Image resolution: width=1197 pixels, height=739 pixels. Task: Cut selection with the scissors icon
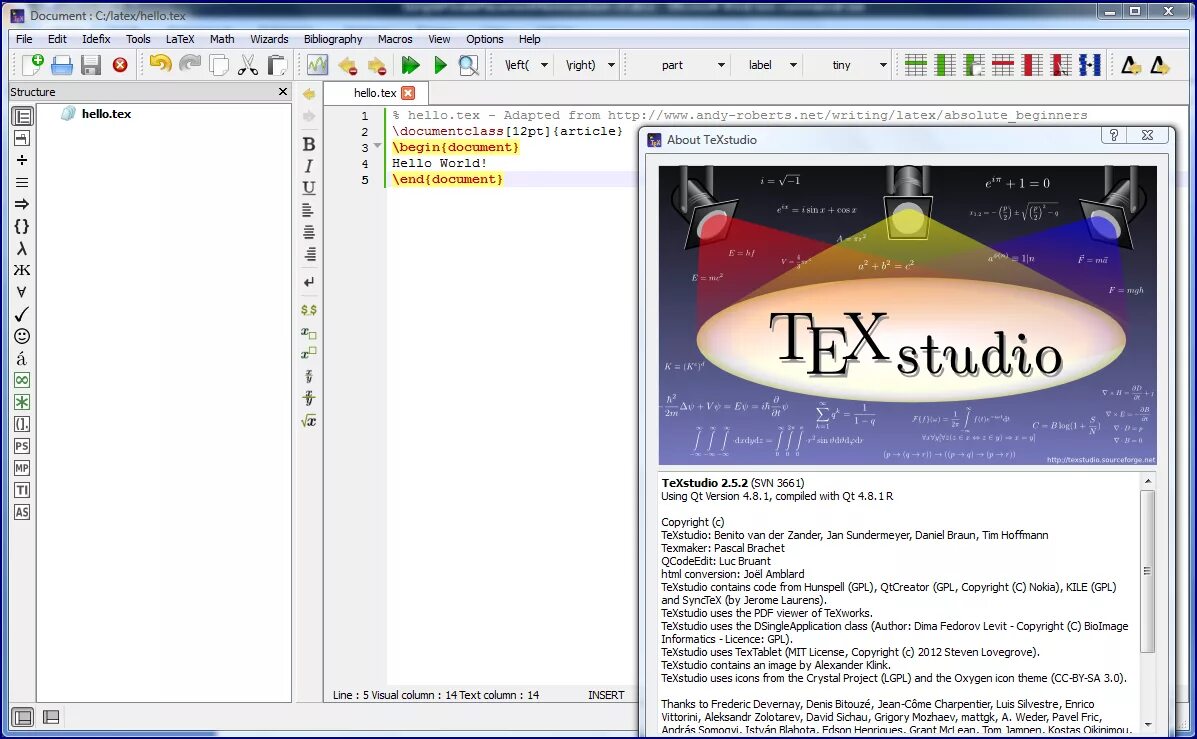[x=248, y=65]
